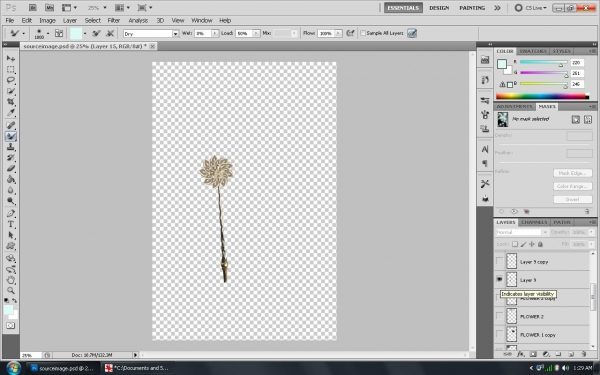Image resolution: width=600 pixels, height=375 pixels.
Task: Select the Horizontal Type tool
Action: click(x=11, y=224)
